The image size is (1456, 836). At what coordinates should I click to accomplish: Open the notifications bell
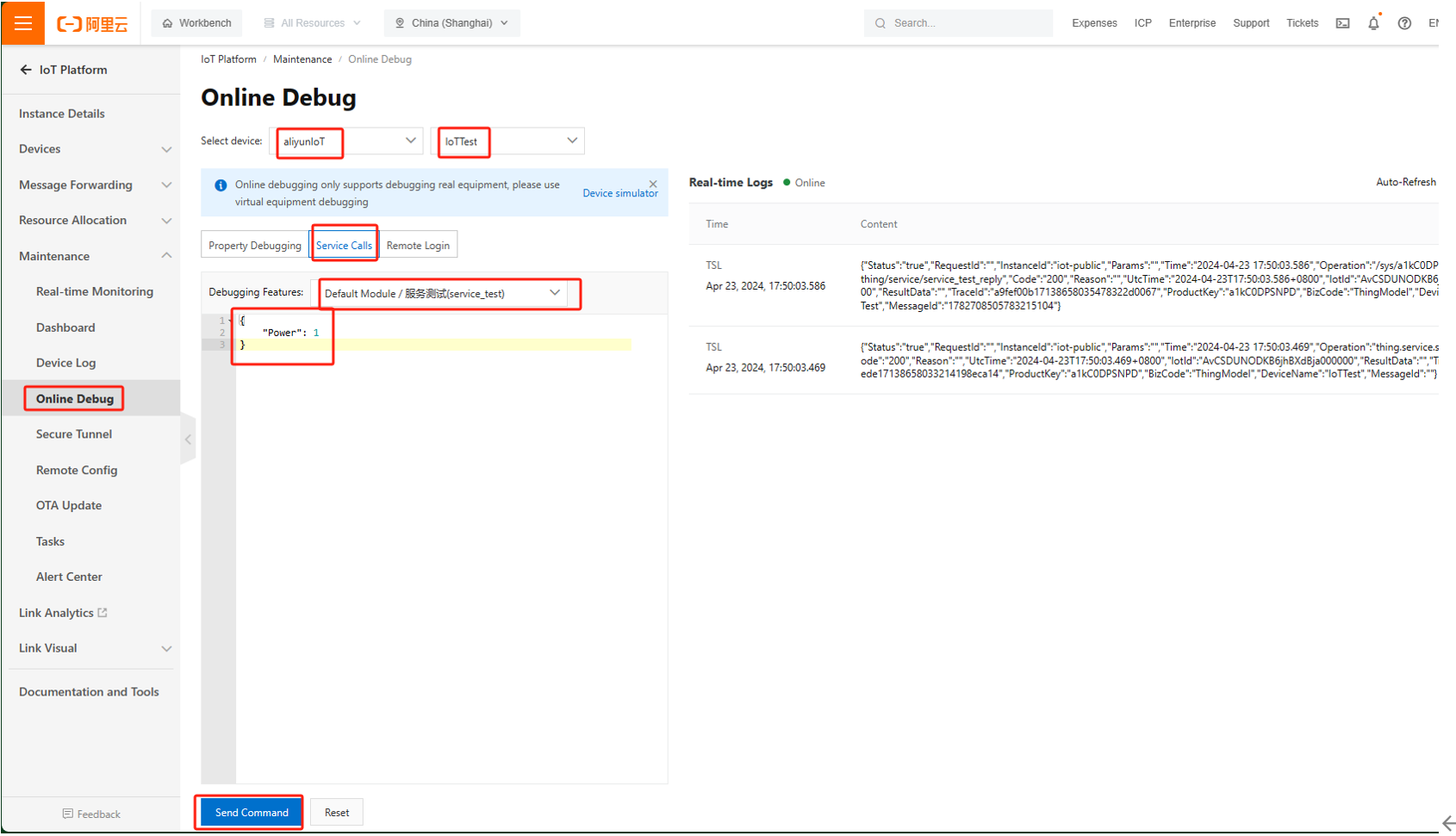tap(1373, 23)
